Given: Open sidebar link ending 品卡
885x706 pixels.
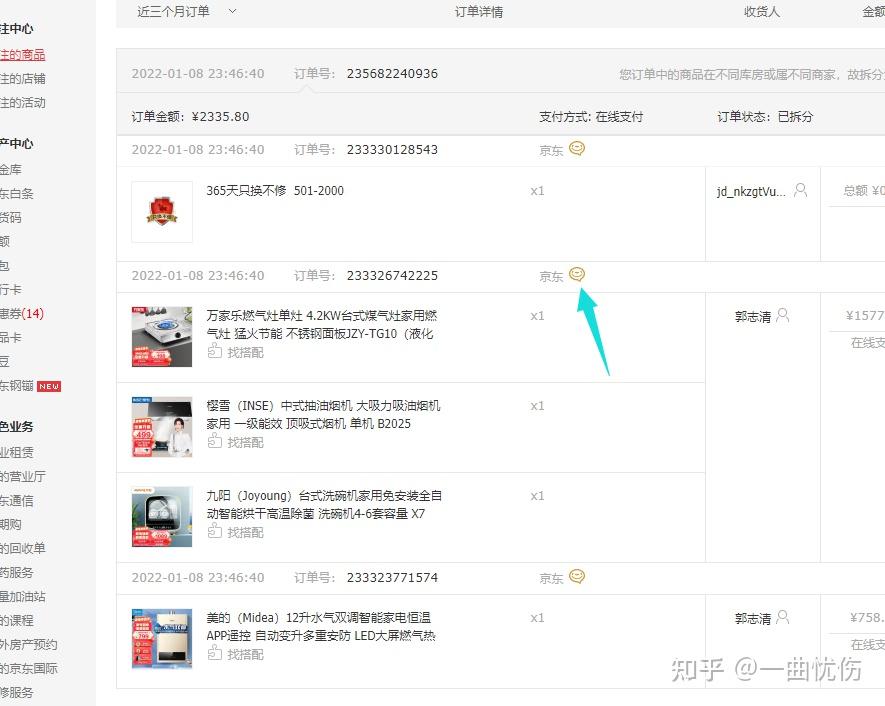Looking at the screenshot, I should [11, 337].
